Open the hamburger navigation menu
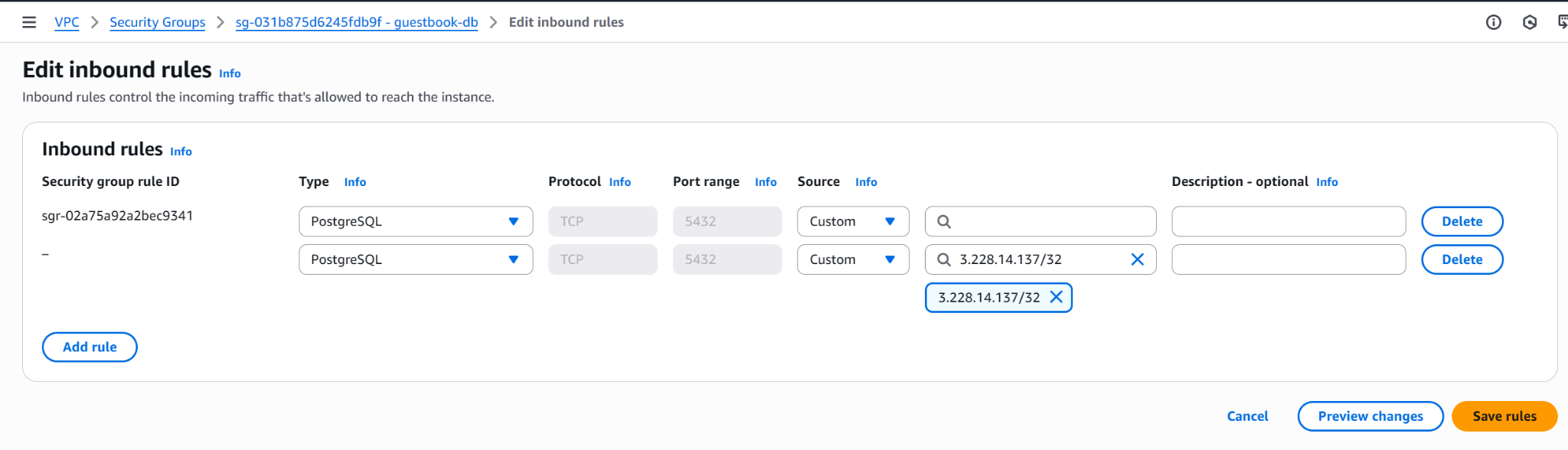This screenshot has height=450, width=1568. click(29, 22)
